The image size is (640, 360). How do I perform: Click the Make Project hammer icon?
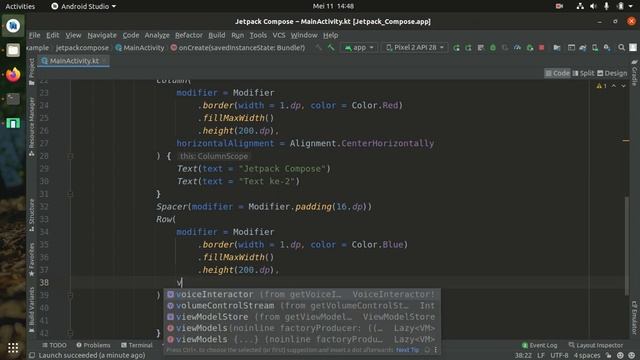331,48
